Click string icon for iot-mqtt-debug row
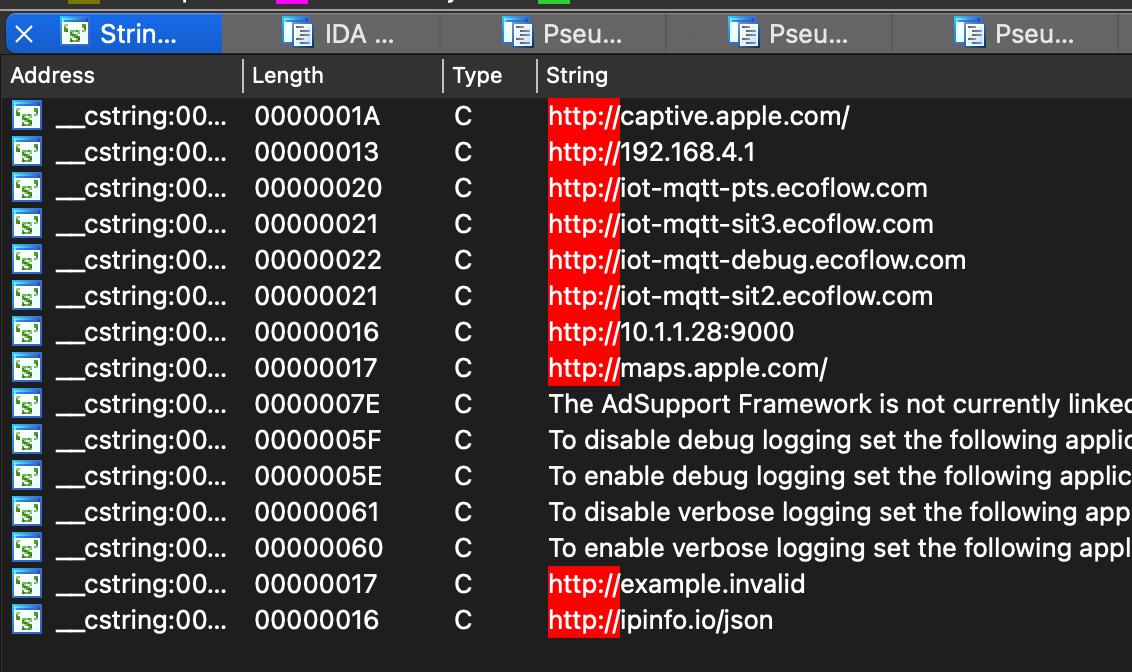This screenshot has height=672, width=1132. click(27, 261)
